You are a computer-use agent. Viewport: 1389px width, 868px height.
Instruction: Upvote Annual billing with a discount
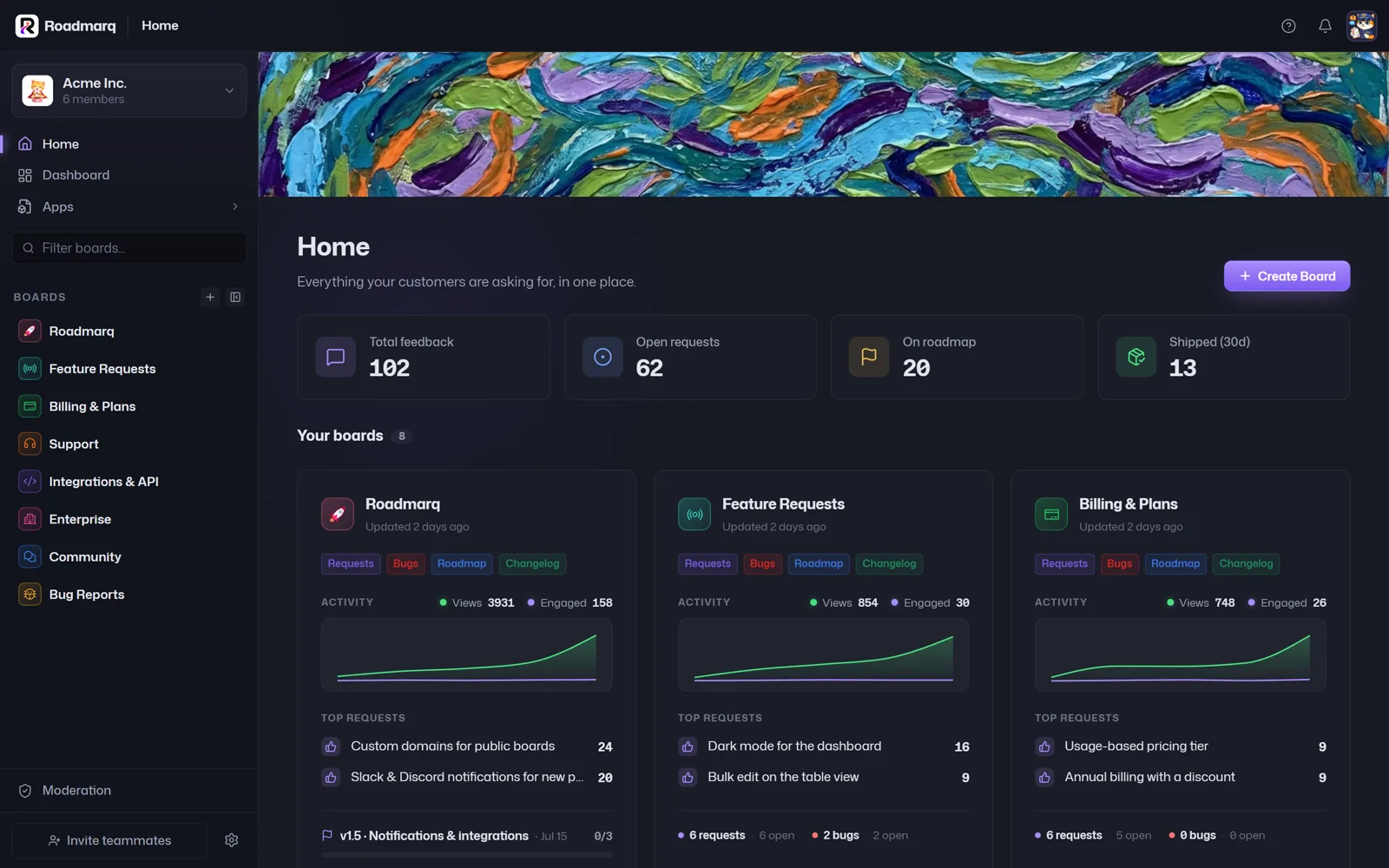(x=1044, y=778)
